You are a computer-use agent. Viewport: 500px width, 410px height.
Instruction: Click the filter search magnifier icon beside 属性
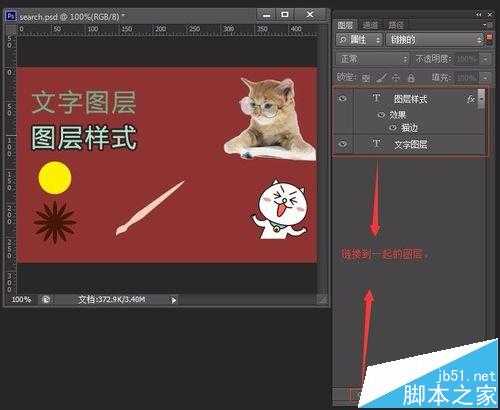343,40
